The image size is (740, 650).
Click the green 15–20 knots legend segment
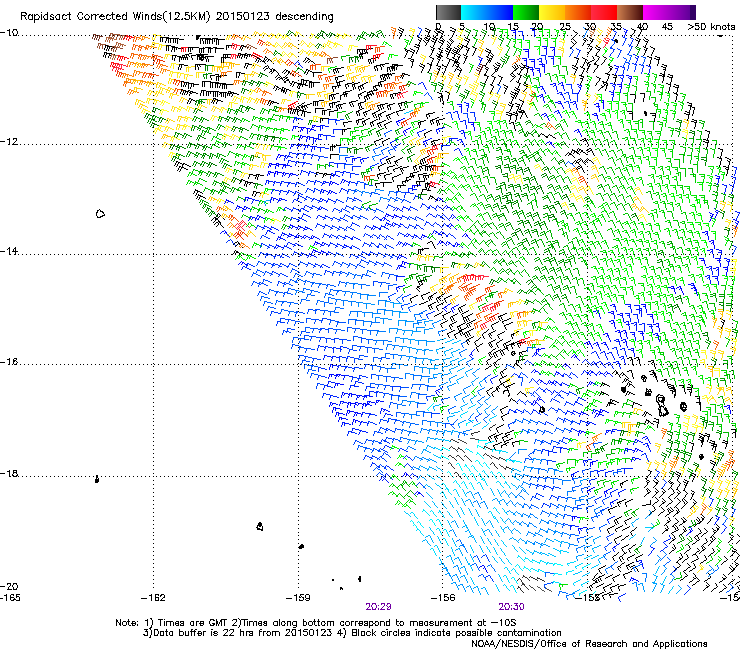coord(526,12)
